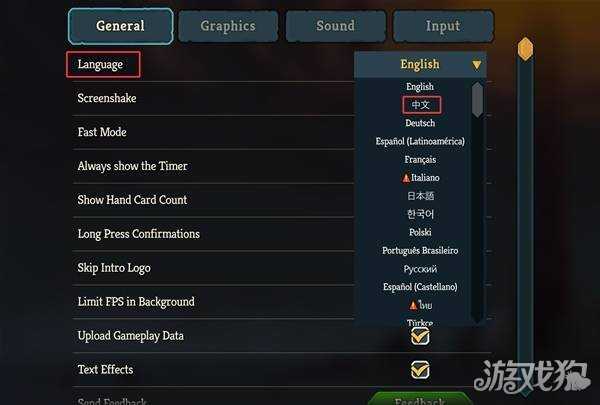
Task: Open the Language dropdown showing English
Action: (421, 65)
